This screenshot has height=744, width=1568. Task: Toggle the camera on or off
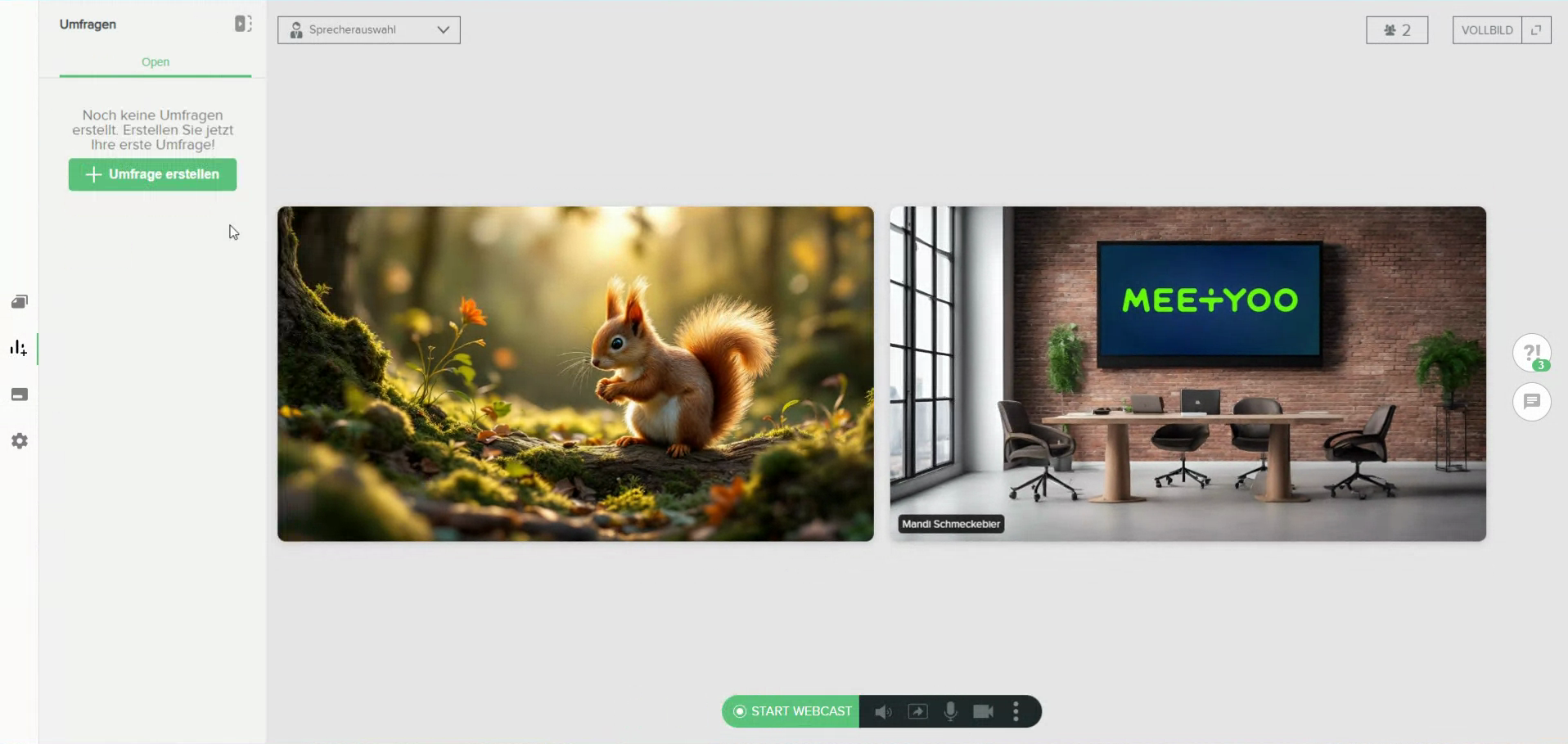(983, 712)
